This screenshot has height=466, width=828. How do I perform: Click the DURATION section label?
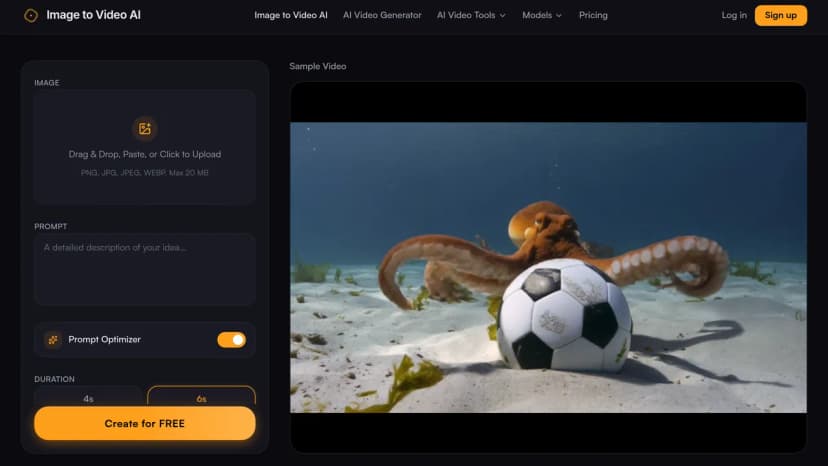pyautogui.click(x=54, y=379)
